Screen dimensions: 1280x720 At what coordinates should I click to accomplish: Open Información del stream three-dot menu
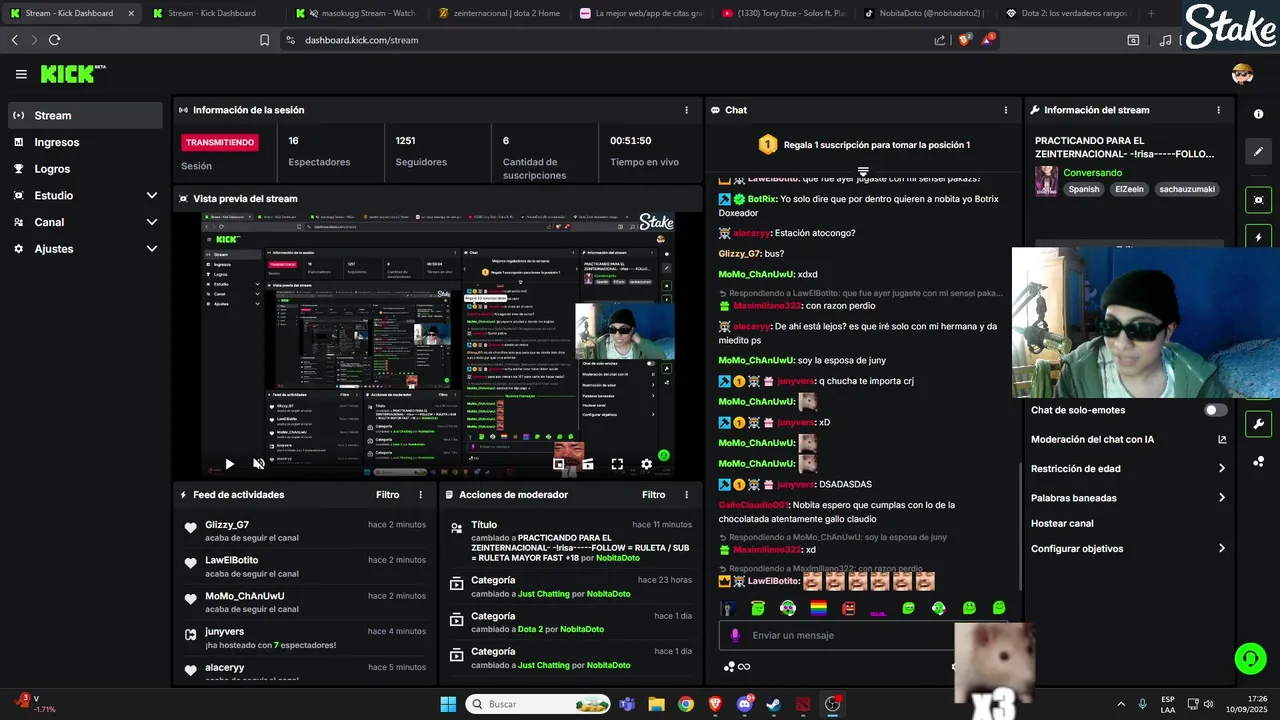[1218, 110]
